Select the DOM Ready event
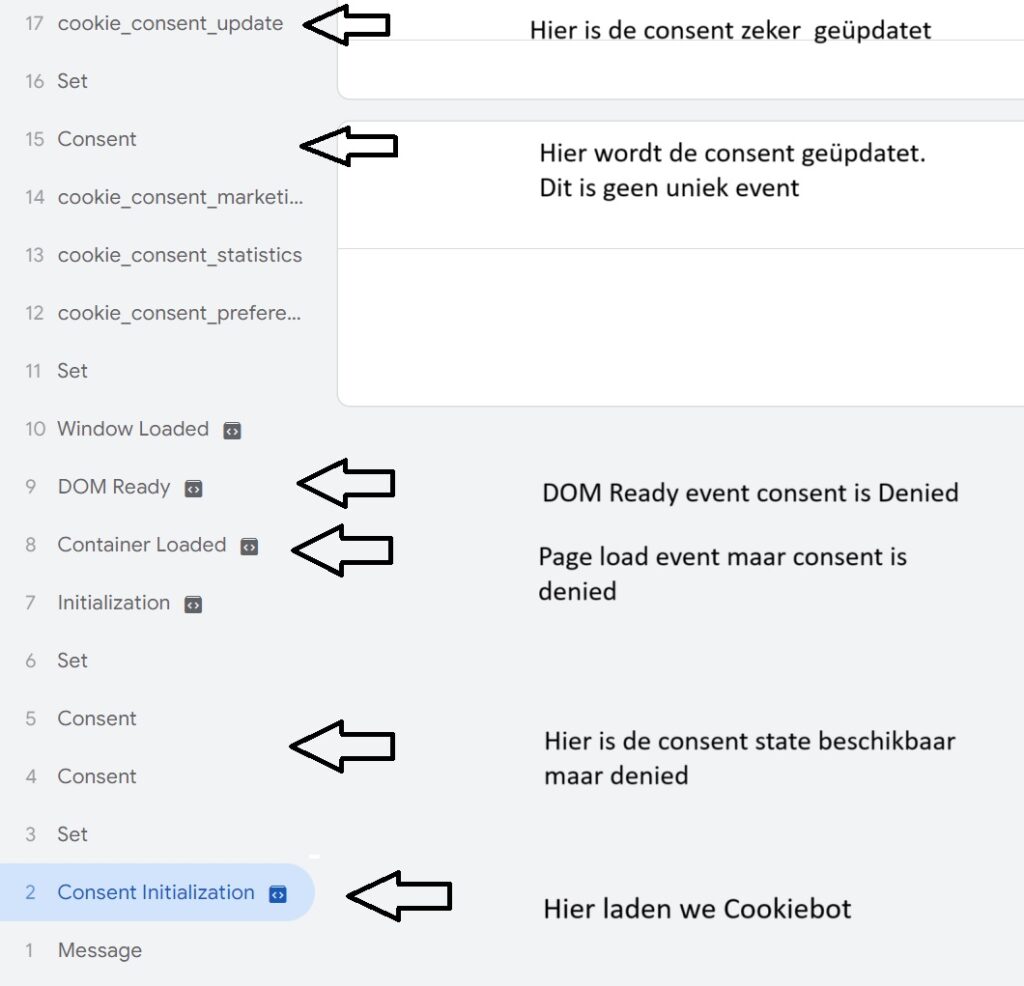The width and height of the screenshot is (1024, 986). coord(113,487)
